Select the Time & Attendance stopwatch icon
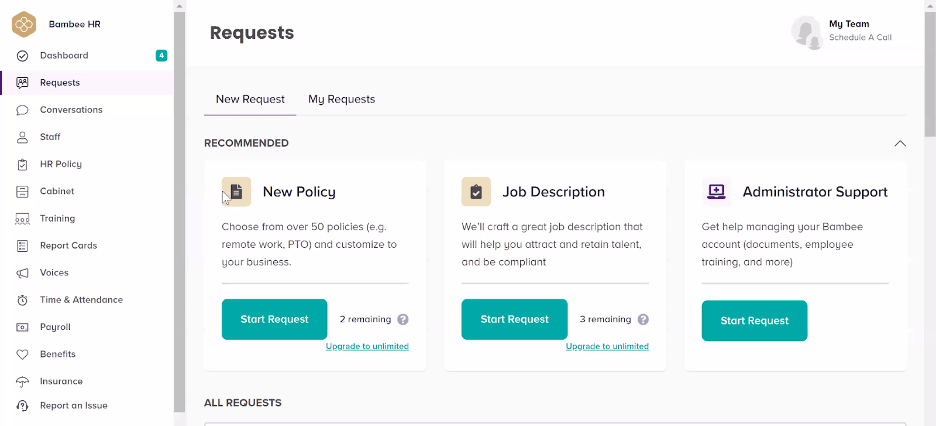Screen dimensions: 936x426 (x=22, y=300)
